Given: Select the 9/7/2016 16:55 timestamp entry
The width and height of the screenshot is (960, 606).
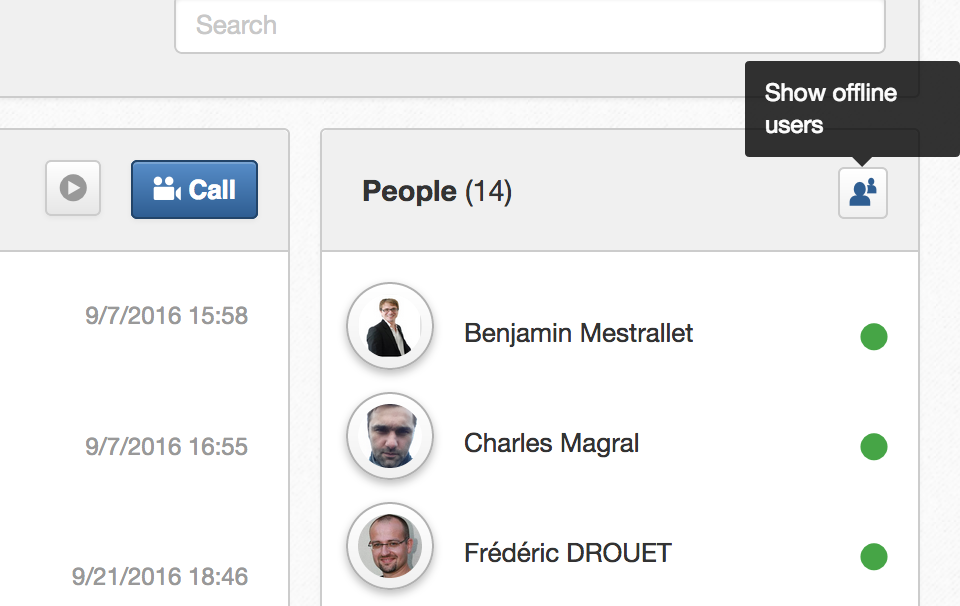Looking at the screenshot, I should tap(166, 446).
